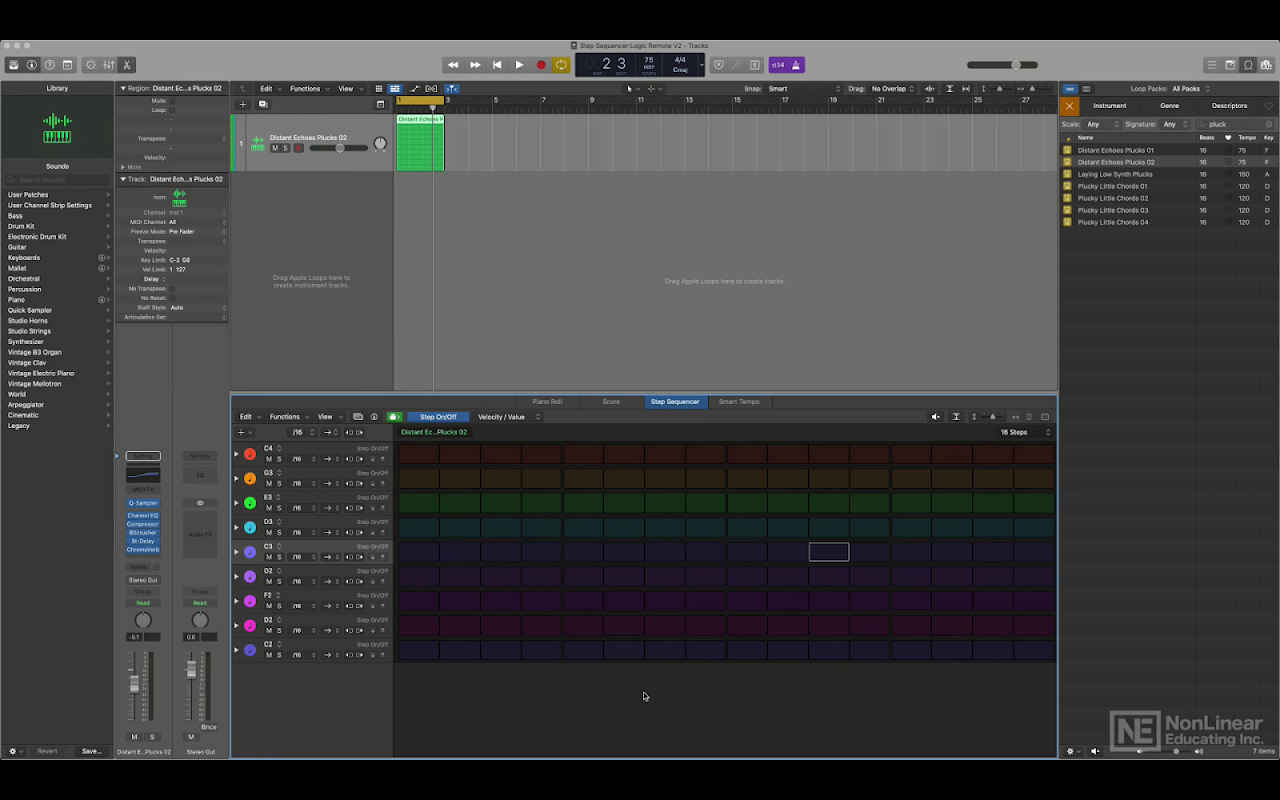Image resolution: width=1280 pixels, height=800 pixels.
Task: Switch to the Piano Roll tab
Action: pyautogui.click(x=547, y=402)
